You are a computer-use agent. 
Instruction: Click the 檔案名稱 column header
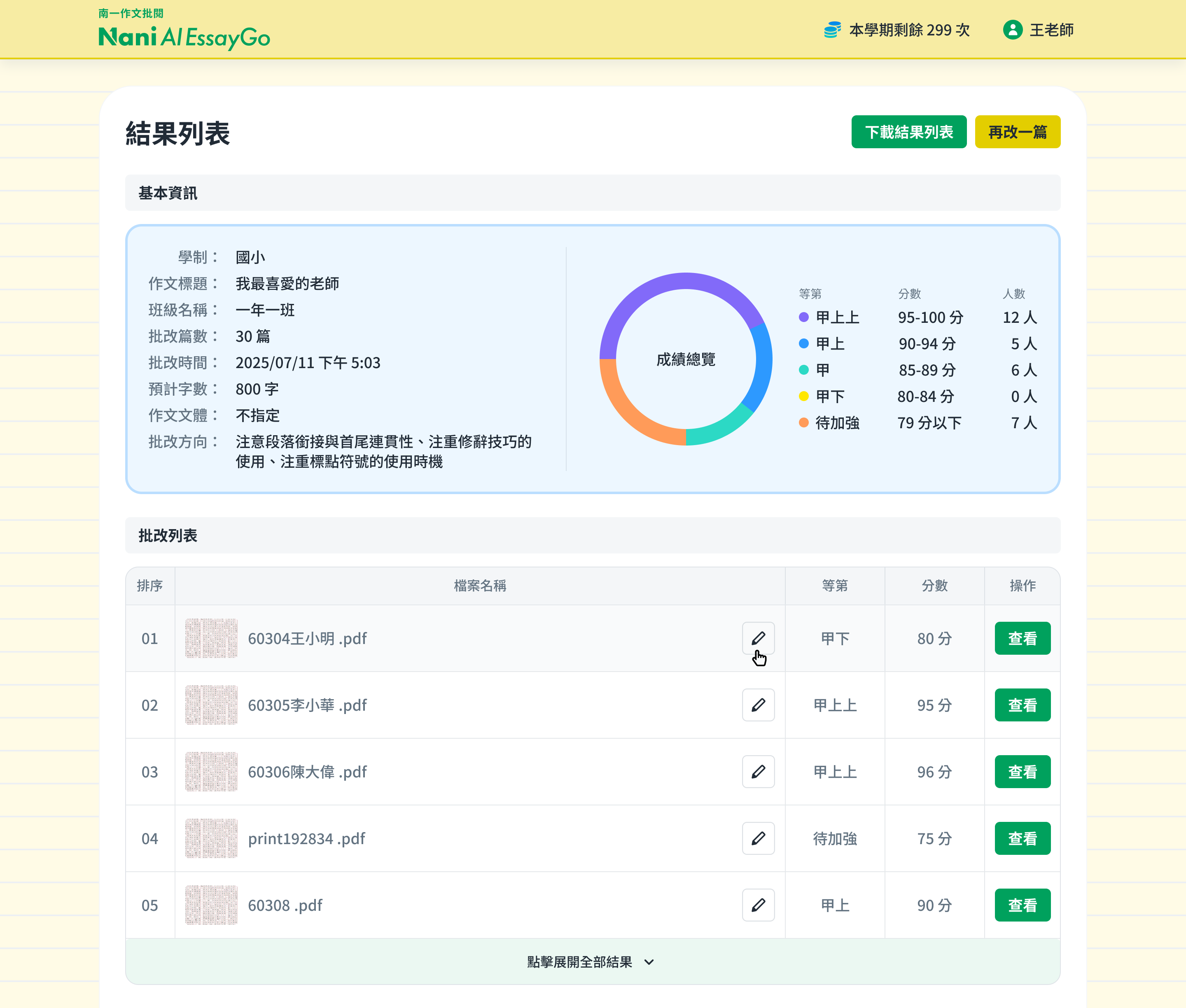480,586
